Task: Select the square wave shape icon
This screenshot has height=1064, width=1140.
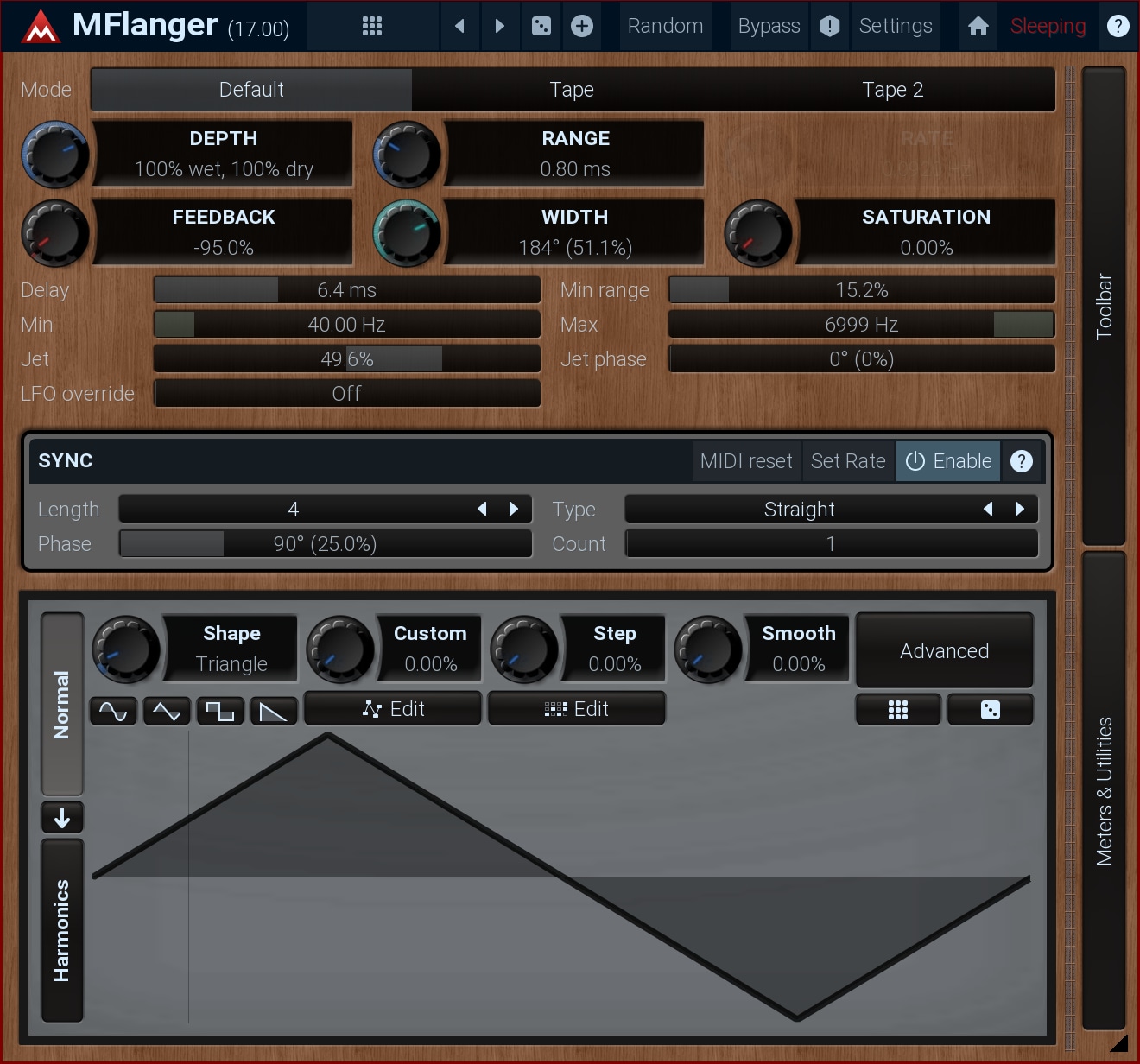Action: pos(219,711)
